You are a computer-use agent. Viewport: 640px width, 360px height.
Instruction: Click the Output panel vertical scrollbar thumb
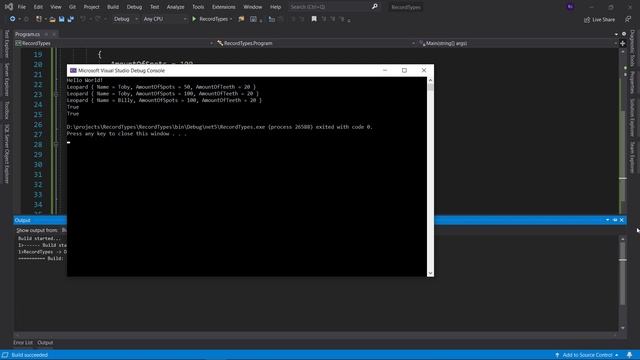(622, 273)
